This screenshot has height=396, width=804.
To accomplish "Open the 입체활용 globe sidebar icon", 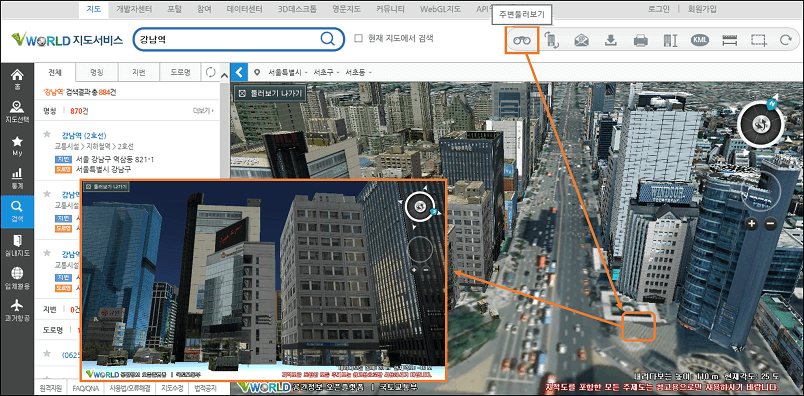I will pos(17,278).
